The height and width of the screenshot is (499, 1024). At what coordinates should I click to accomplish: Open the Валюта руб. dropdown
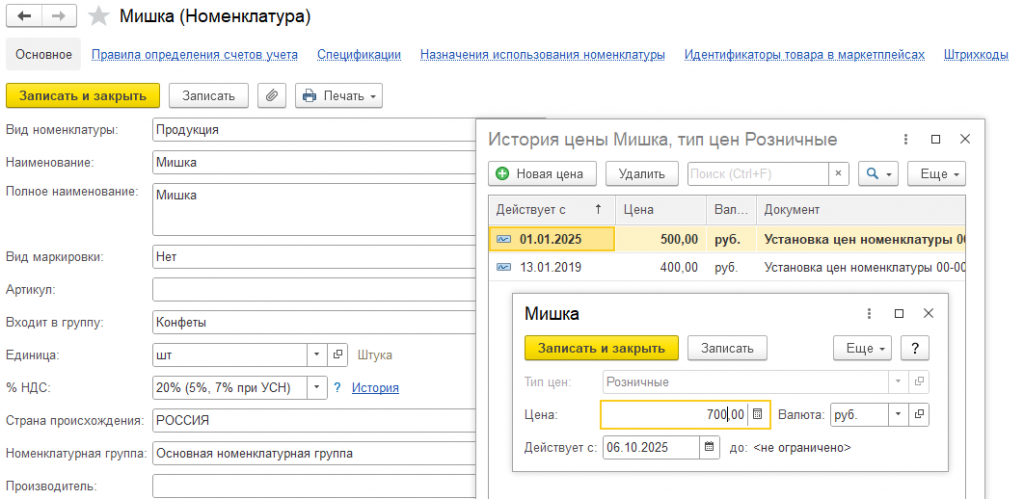899,414
